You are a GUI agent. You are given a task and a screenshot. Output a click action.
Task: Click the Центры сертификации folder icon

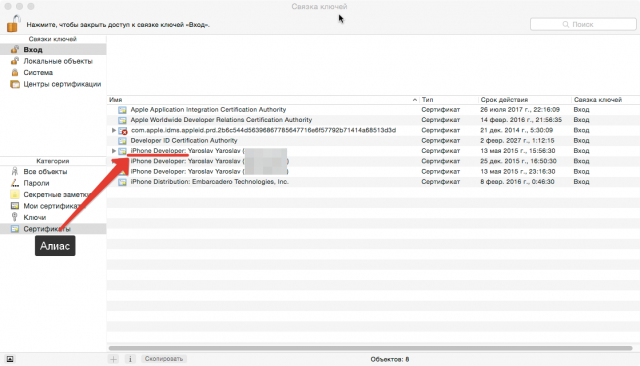point(15,84)
